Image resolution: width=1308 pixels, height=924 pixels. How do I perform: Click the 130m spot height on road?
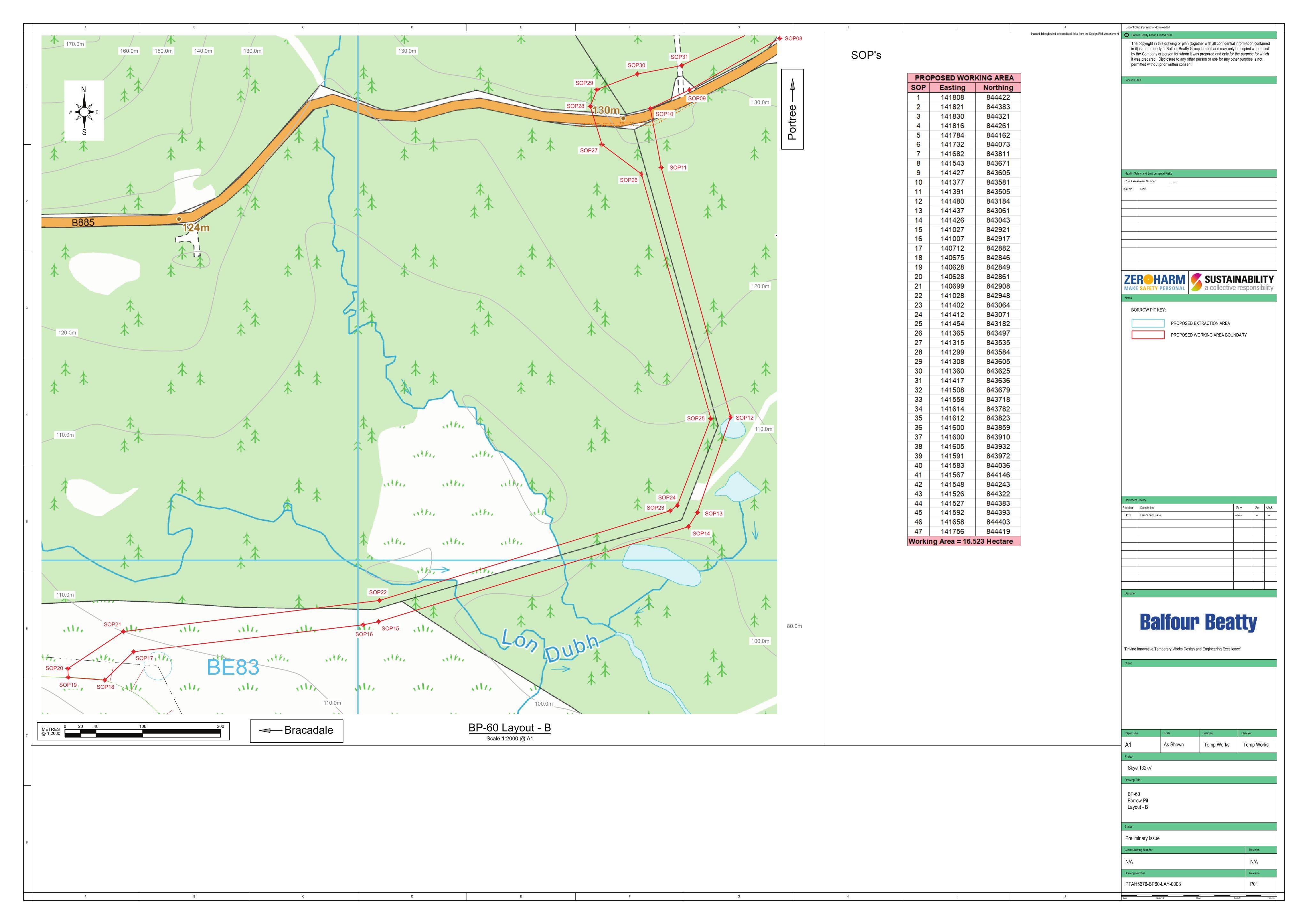click(x=607, y=110)
